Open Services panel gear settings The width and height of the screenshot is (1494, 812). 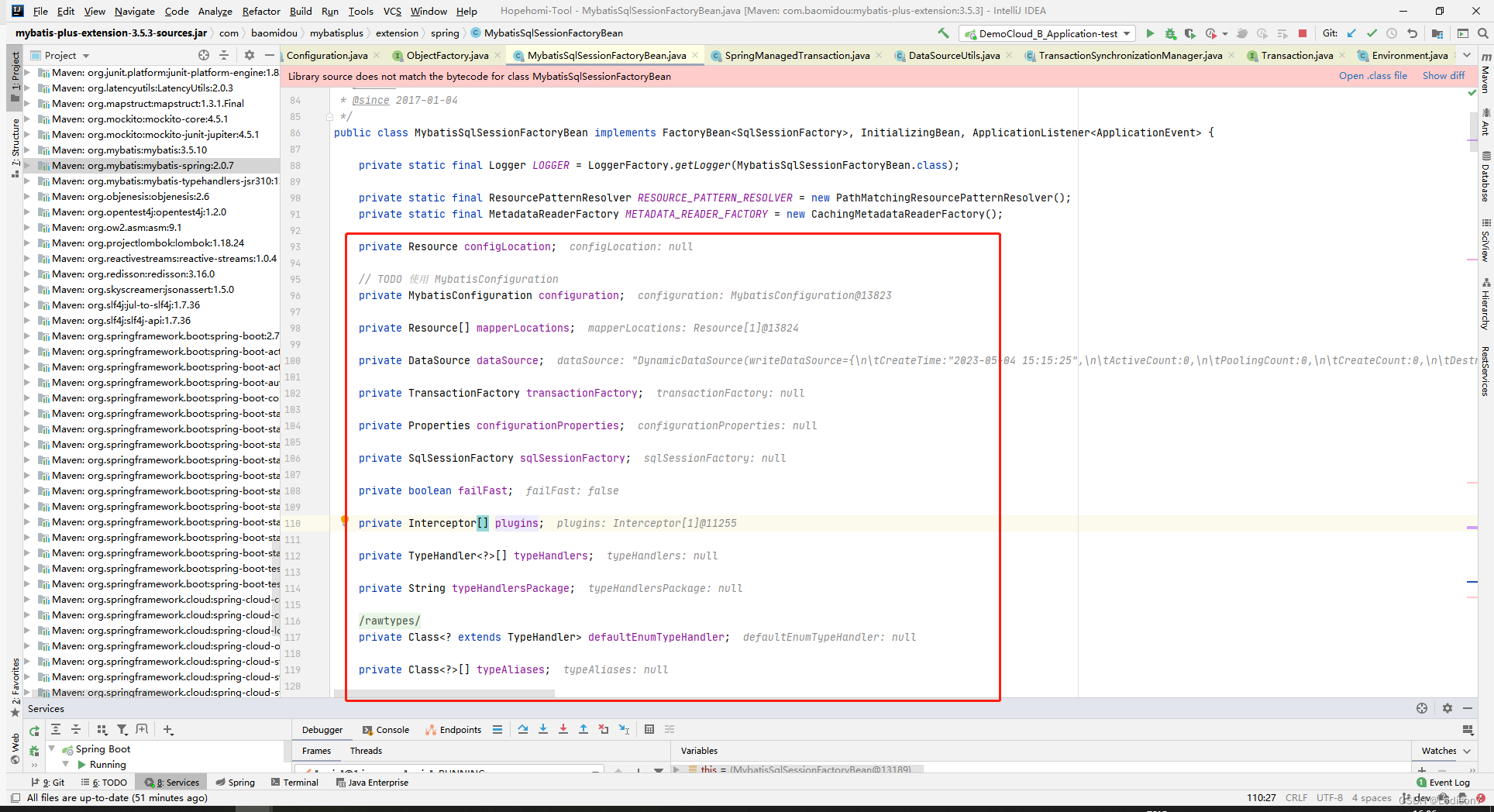click(x=1447, y=708)
